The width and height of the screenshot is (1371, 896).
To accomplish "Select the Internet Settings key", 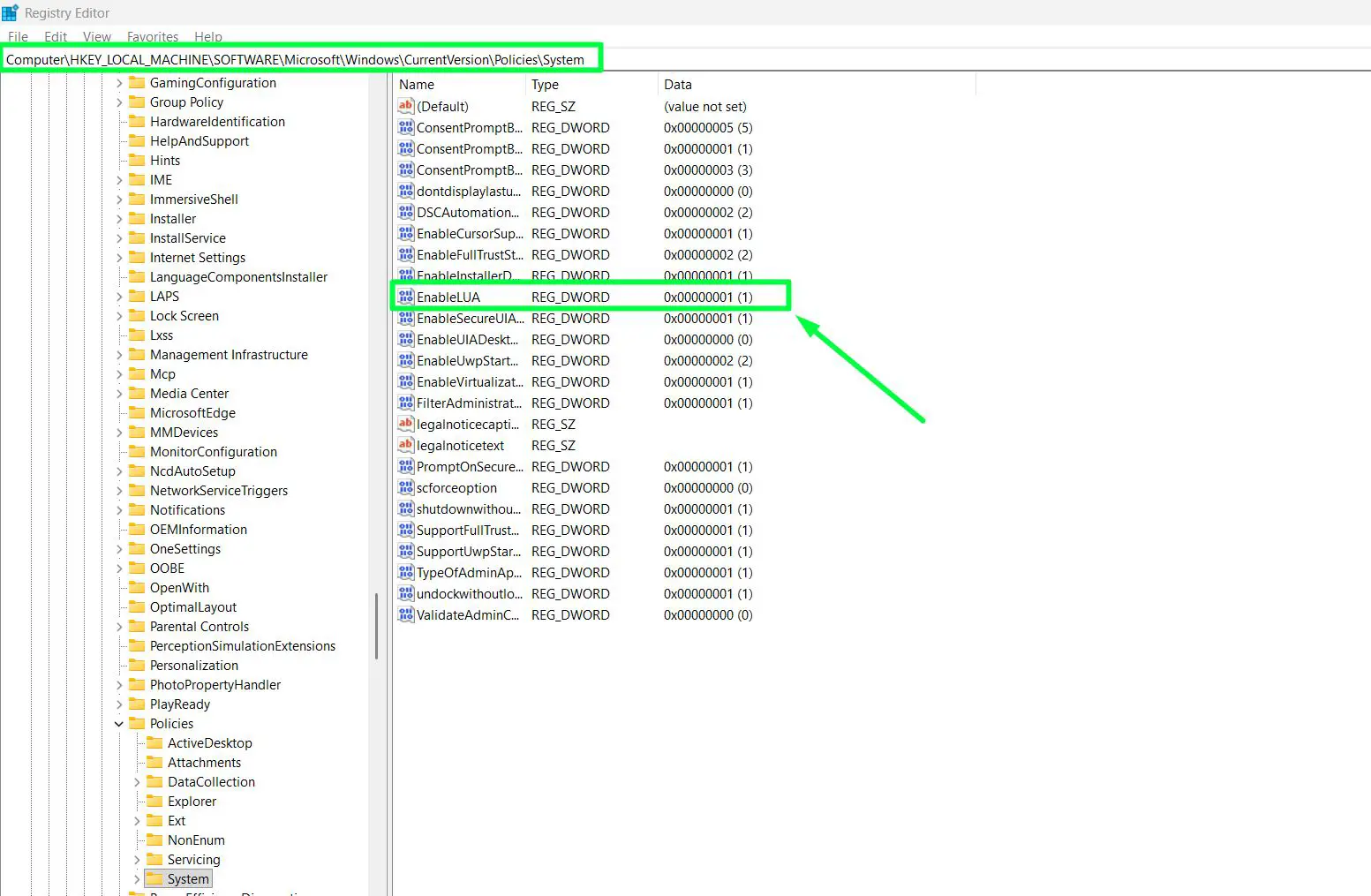I will click(199, 257).
